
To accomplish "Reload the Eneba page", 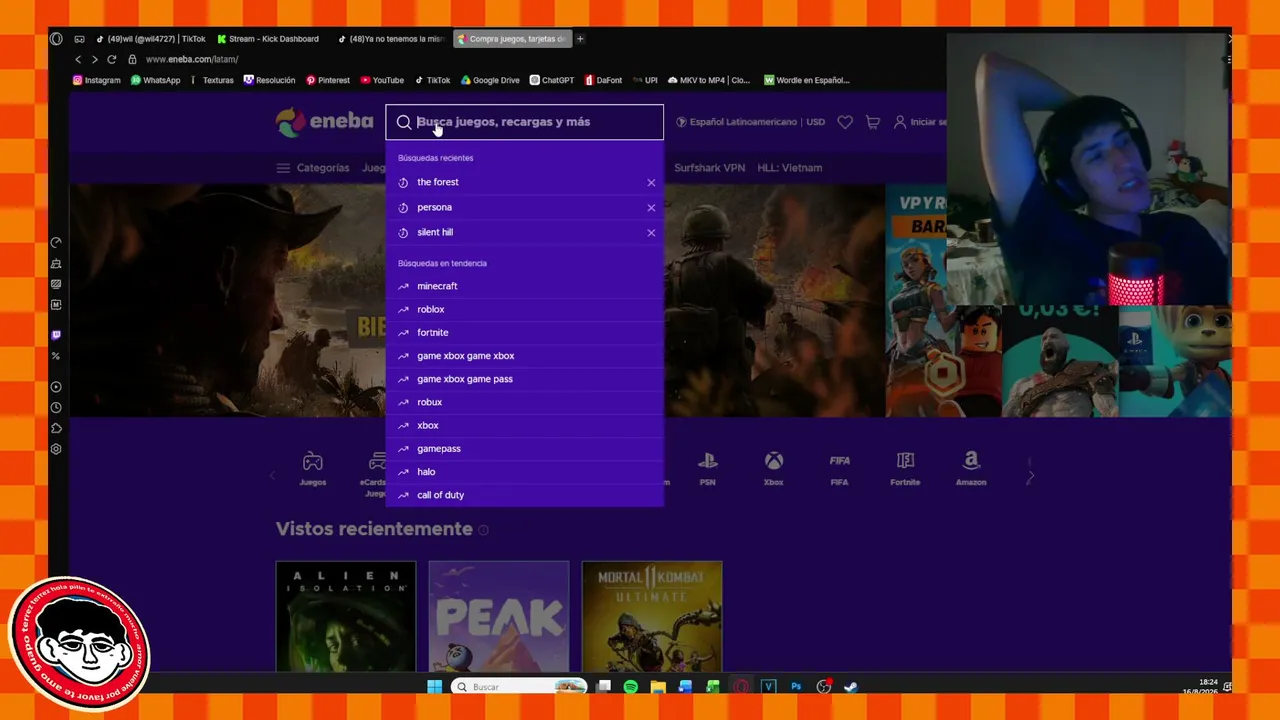I will (x=111, y=59).
